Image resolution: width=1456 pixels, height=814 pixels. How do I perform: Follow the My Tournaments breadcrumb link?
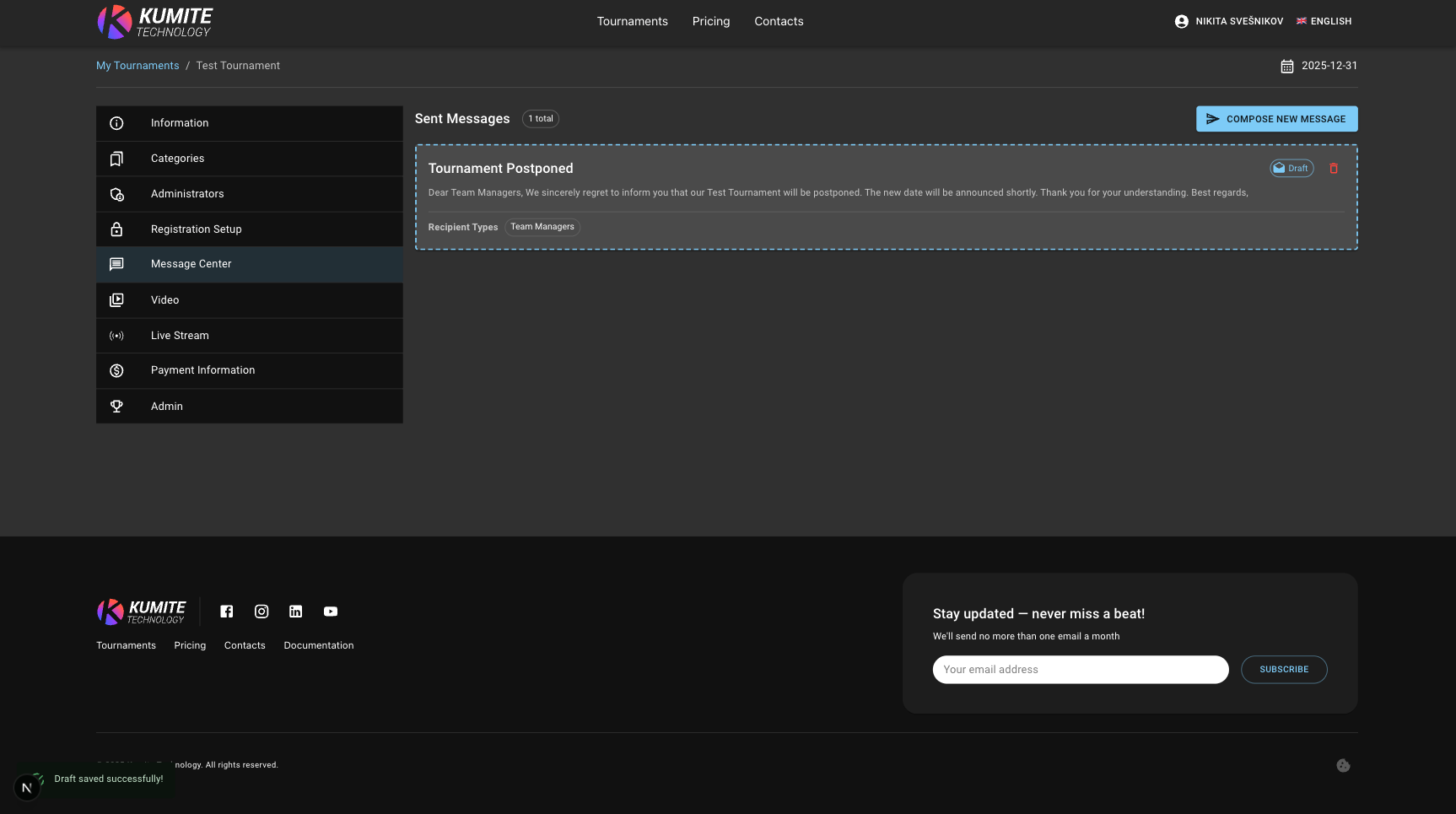[138, 66]
